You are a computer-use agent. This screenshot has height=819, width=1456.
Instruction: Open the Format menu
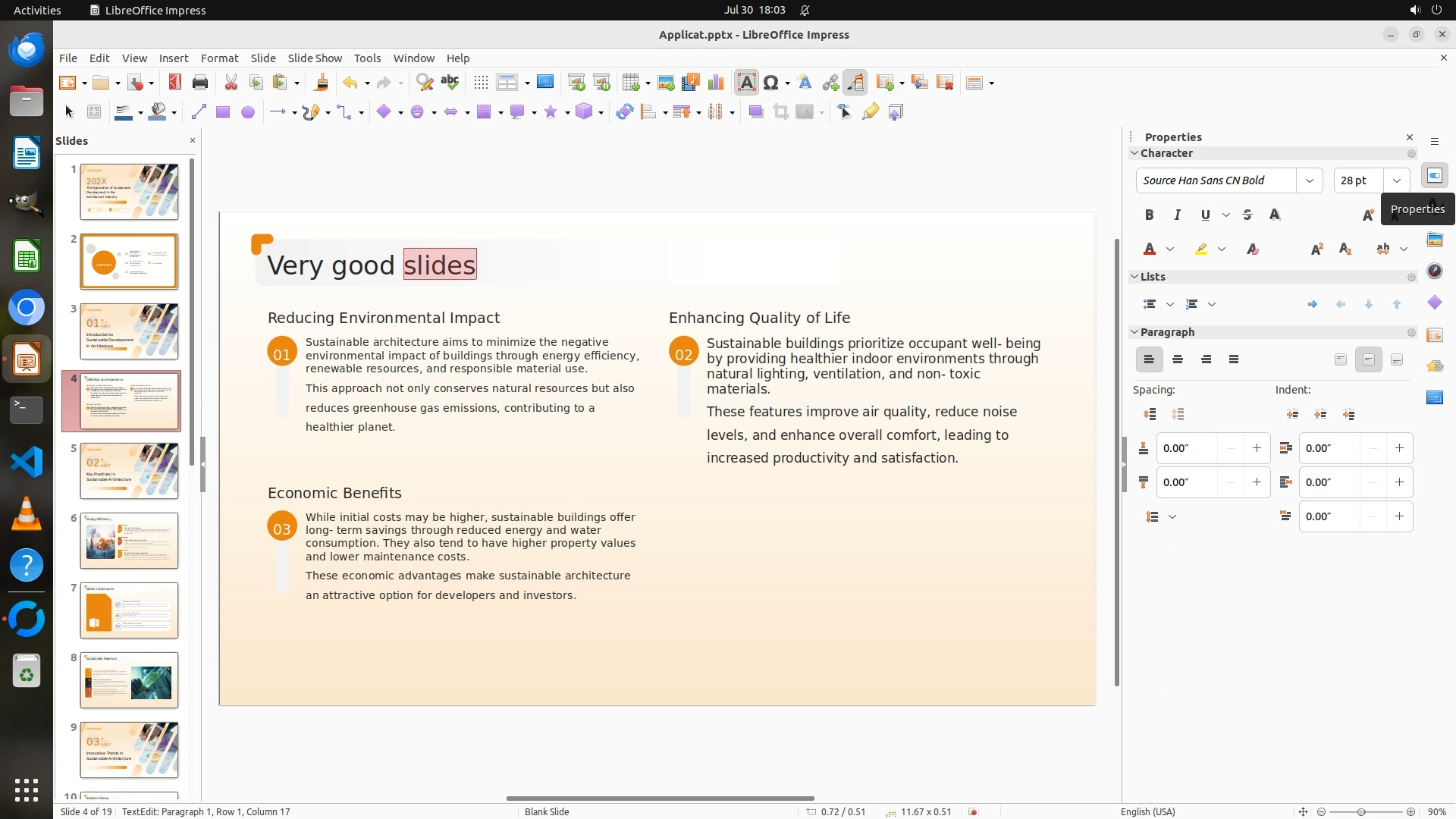coord(219,58)
